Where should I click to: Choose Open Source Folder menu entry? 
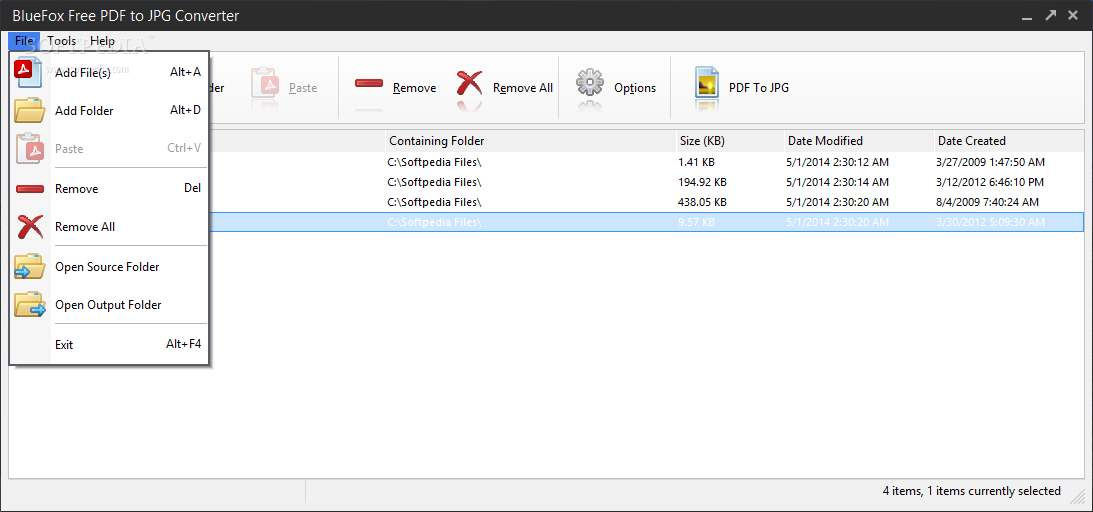pyautogui.click(x=109, y=267)
